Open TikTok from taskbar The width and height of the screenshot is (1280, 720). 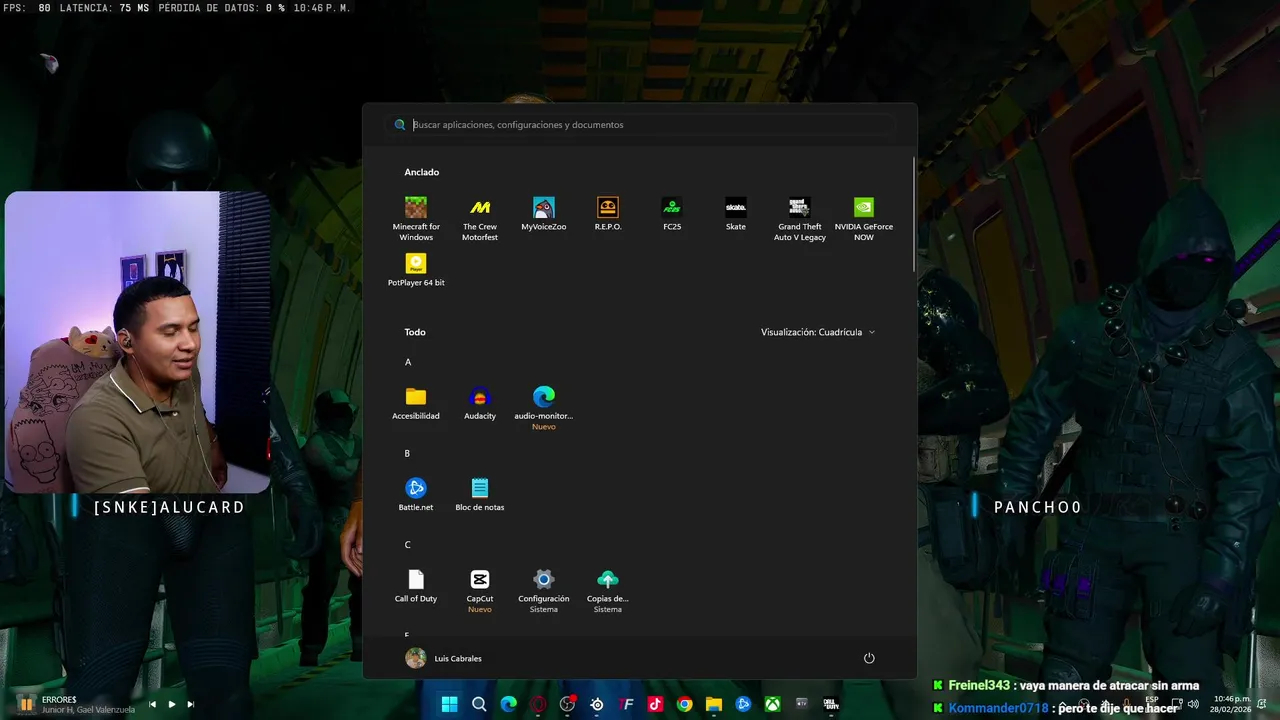(x=655, y=704)
